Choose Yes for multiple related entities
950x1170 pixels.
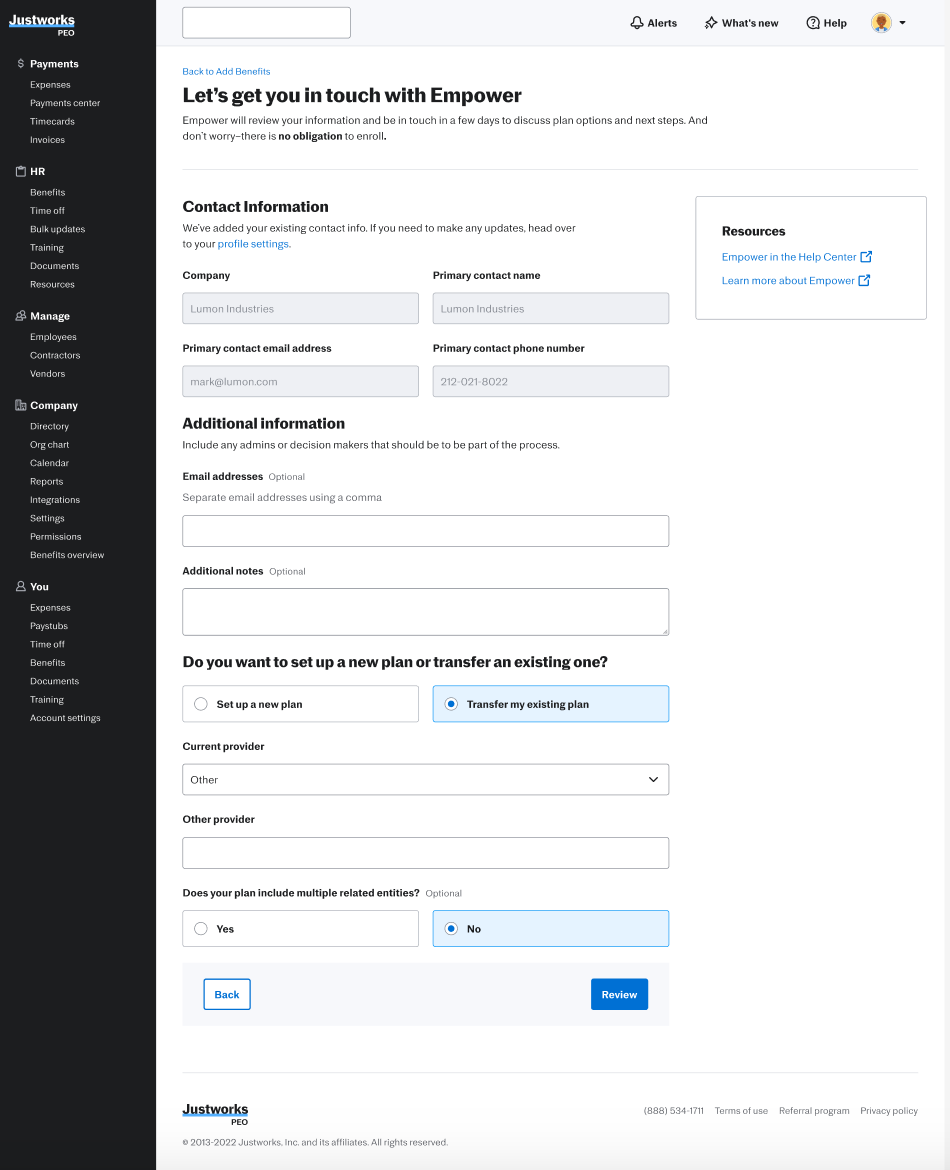tap(300, 928)
